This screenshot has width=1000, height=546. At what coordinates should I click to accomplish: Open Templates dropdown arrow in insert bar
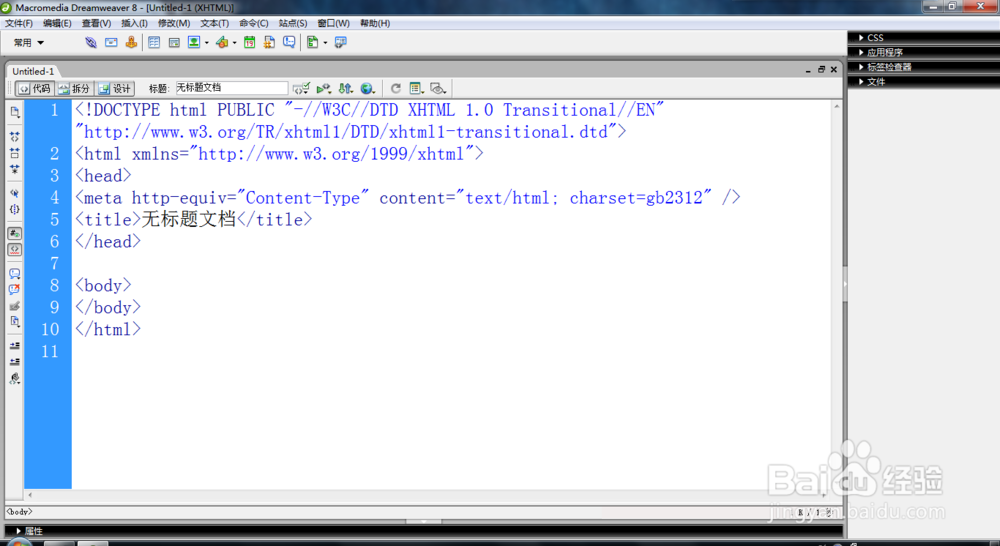point(325,43)
